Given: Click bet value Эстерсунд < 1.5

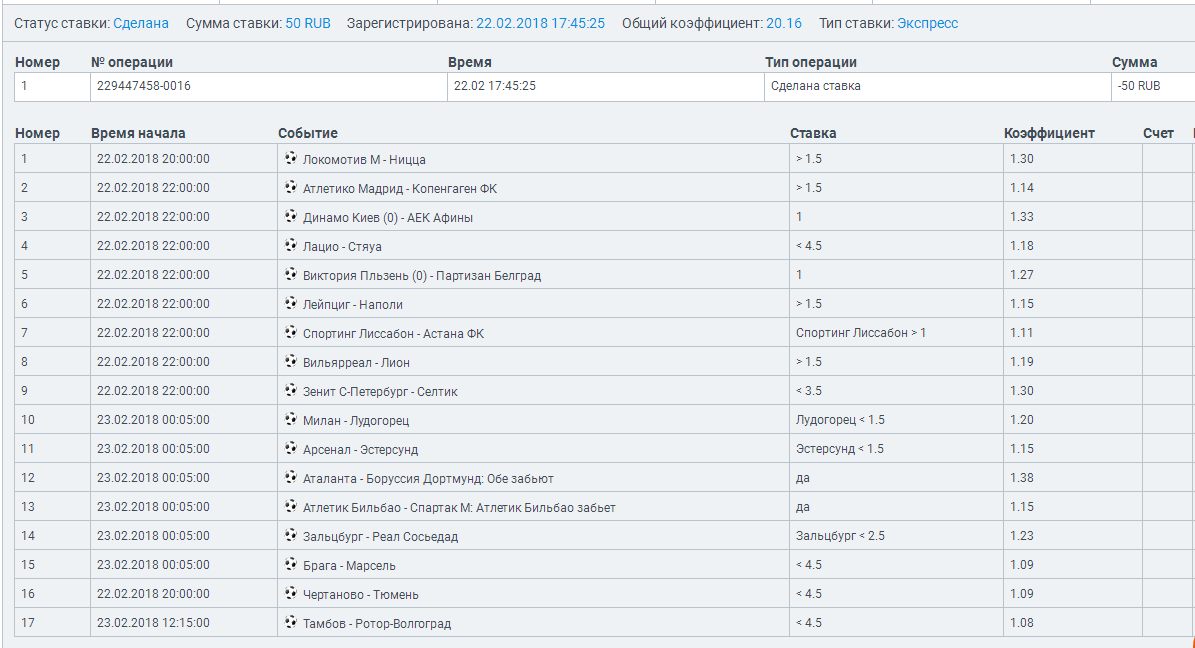Looking at the screenshot, I should (840, 449).
